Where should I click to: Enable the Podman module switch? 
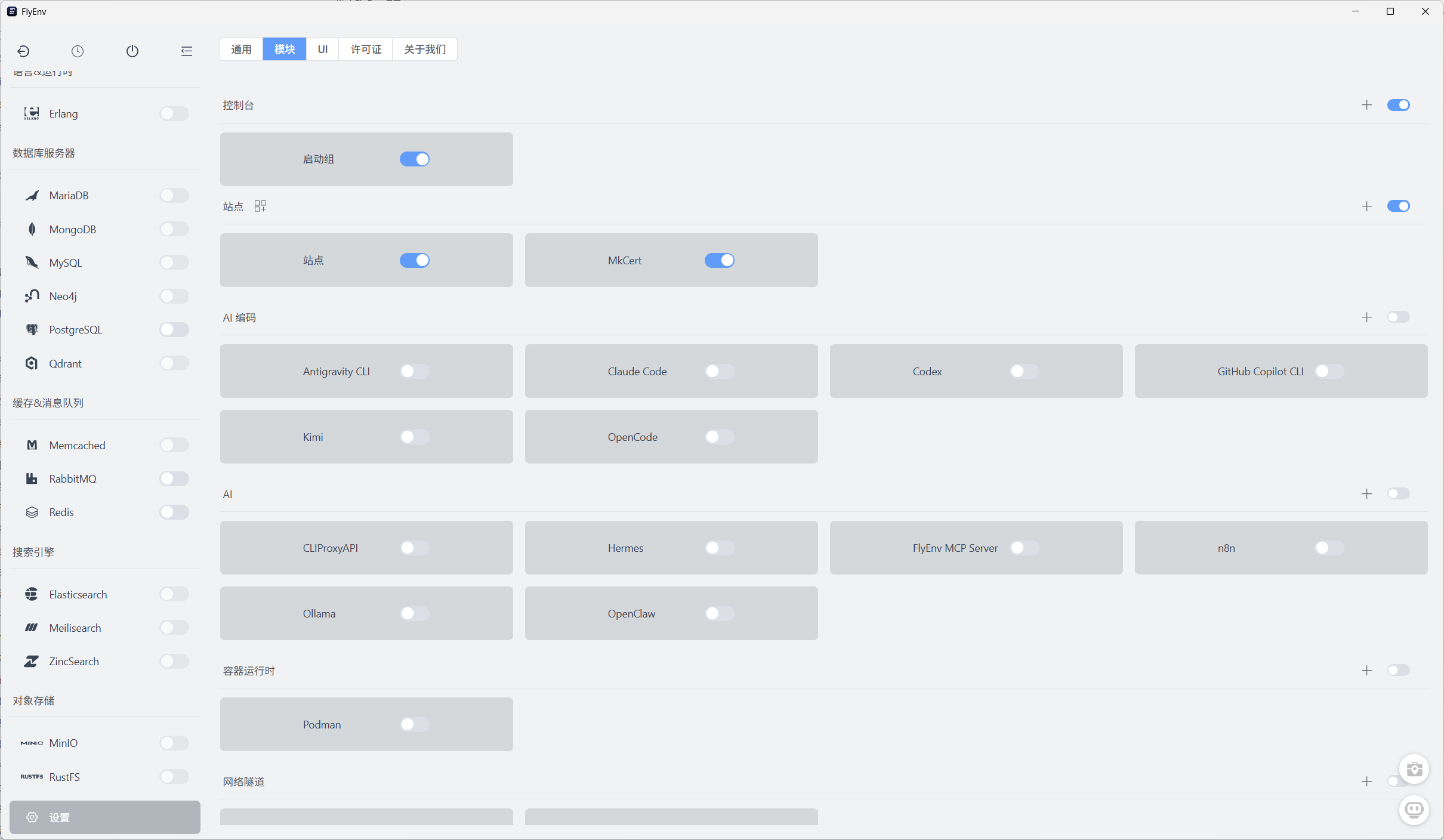tap(415, 724)
